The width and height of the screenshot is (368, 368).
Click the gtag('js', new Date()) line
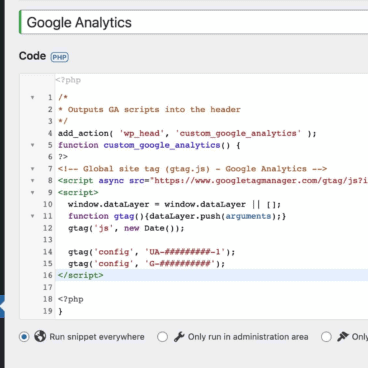coord(126,228)
